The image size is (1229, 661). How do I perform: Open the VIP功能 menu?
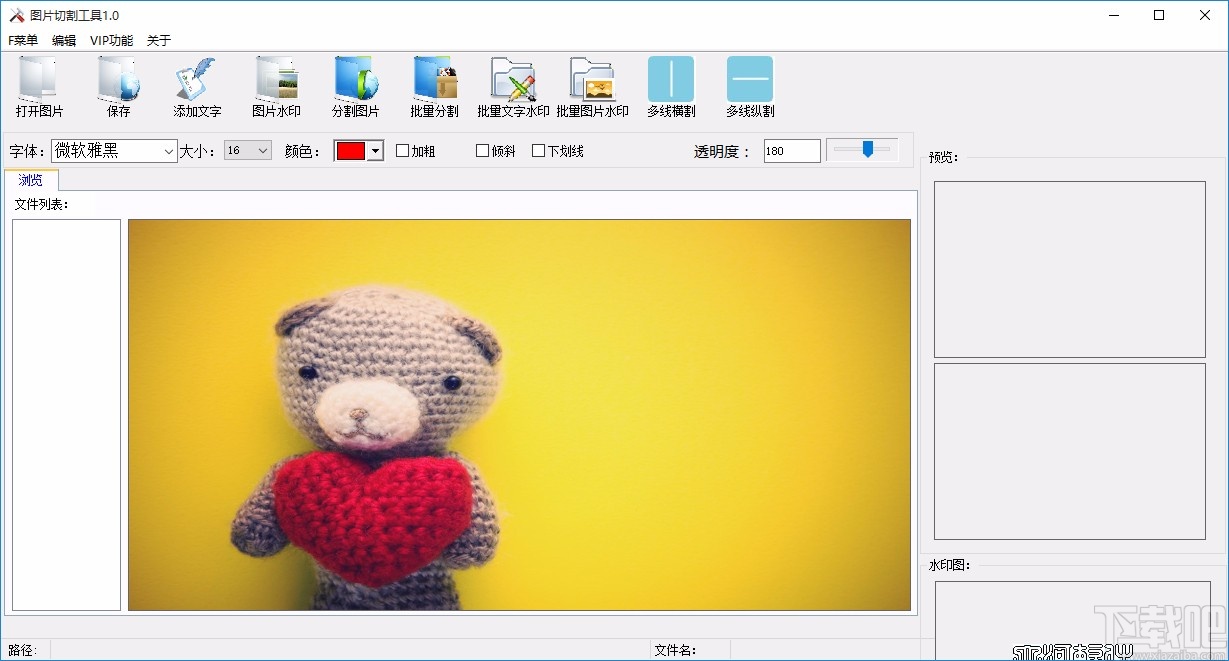(111, 41)
